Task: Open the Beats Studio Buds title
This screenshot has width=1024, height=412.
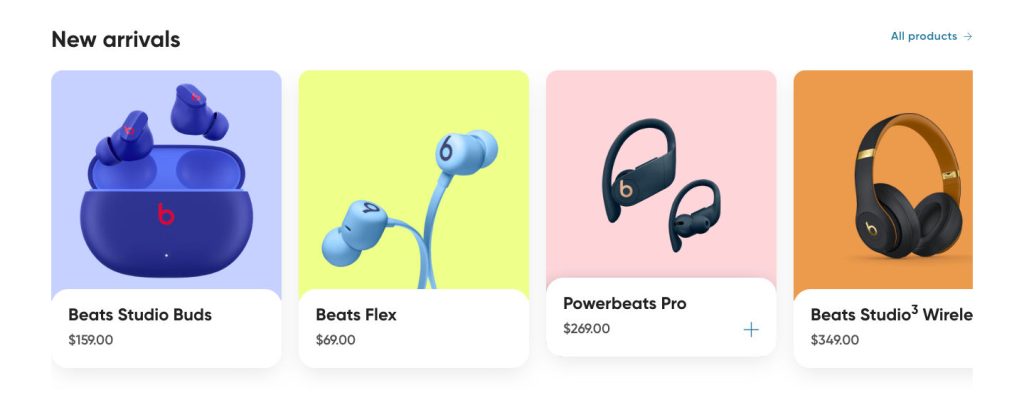Action: [x=140, y=315]
